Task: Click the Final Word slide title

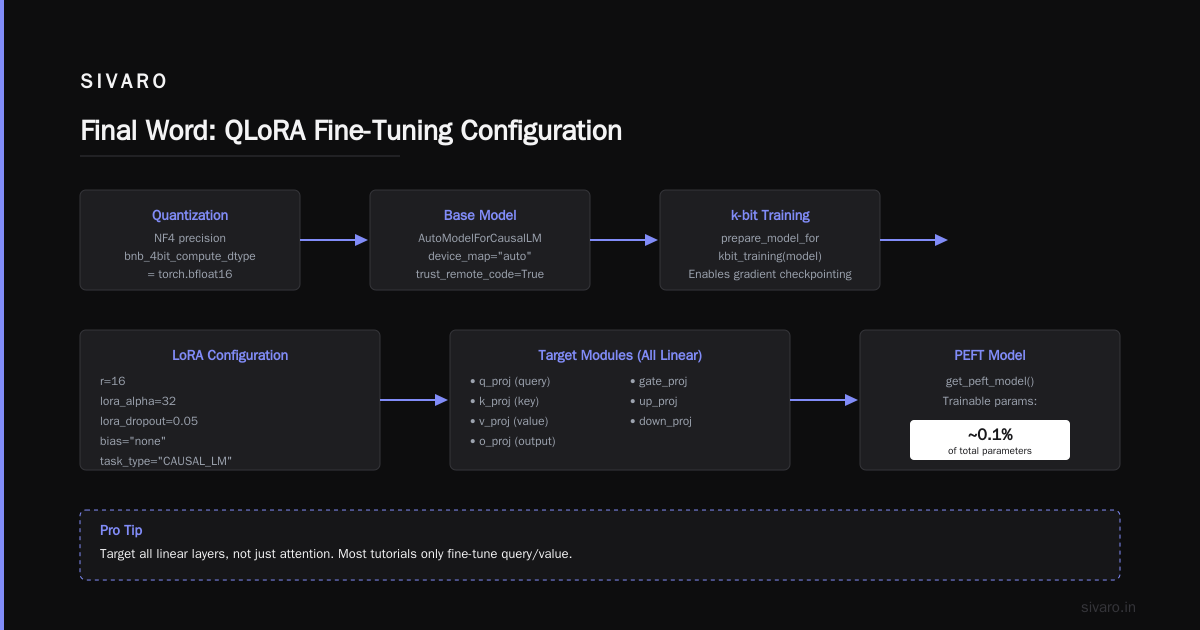Action: coord(351,131)
